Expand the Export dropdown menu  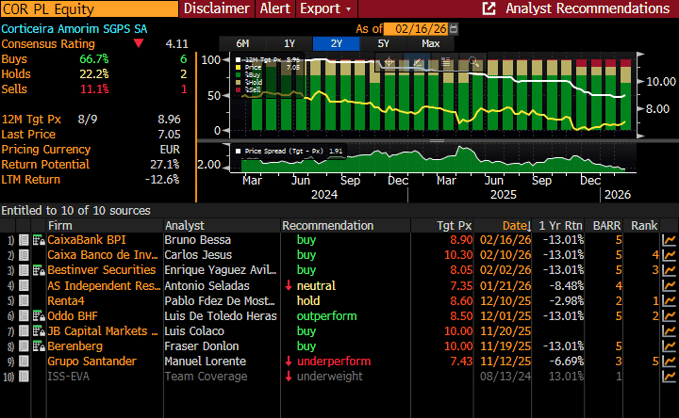(326, 9)
